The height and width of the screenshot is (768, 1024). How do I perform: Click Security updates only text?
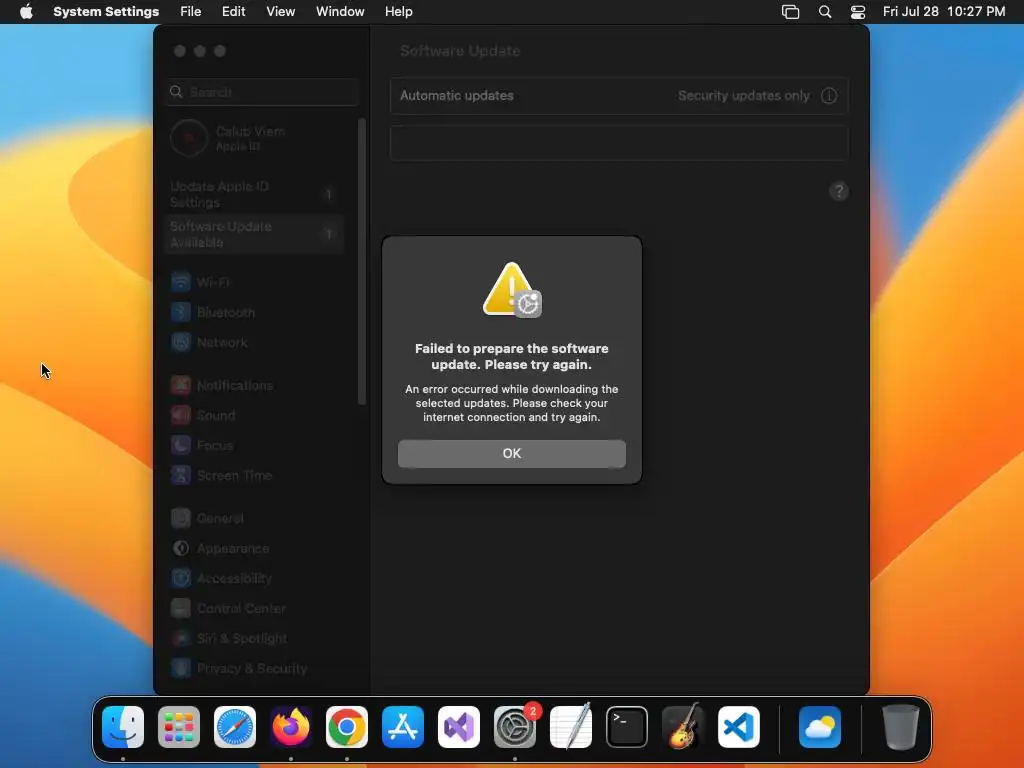[743, 95]
